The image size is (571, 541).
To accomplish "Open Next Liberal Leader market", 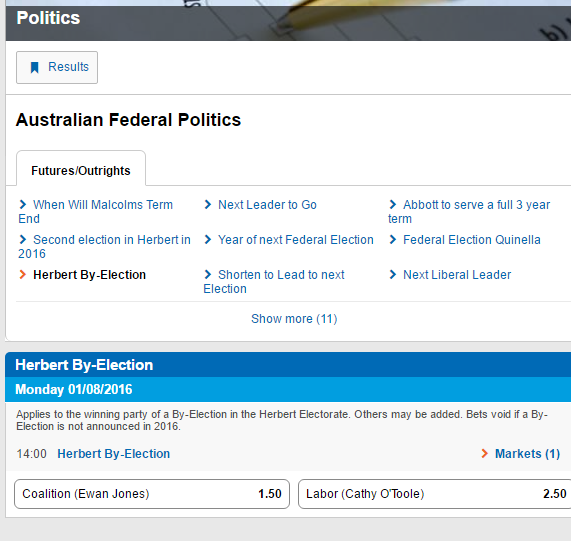I will [x=457, y=275].
